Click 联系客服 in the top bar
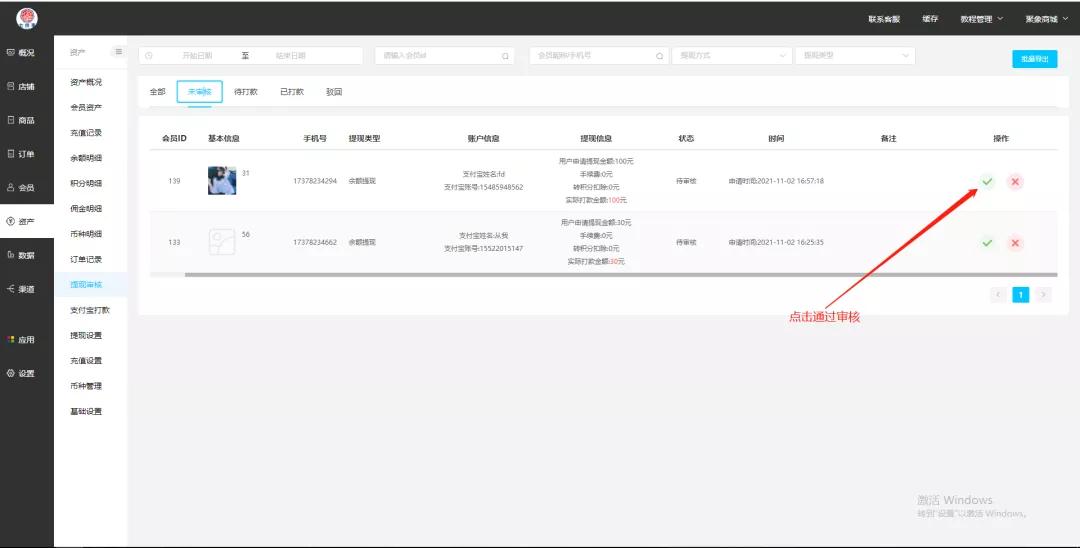 click(884, 19)
